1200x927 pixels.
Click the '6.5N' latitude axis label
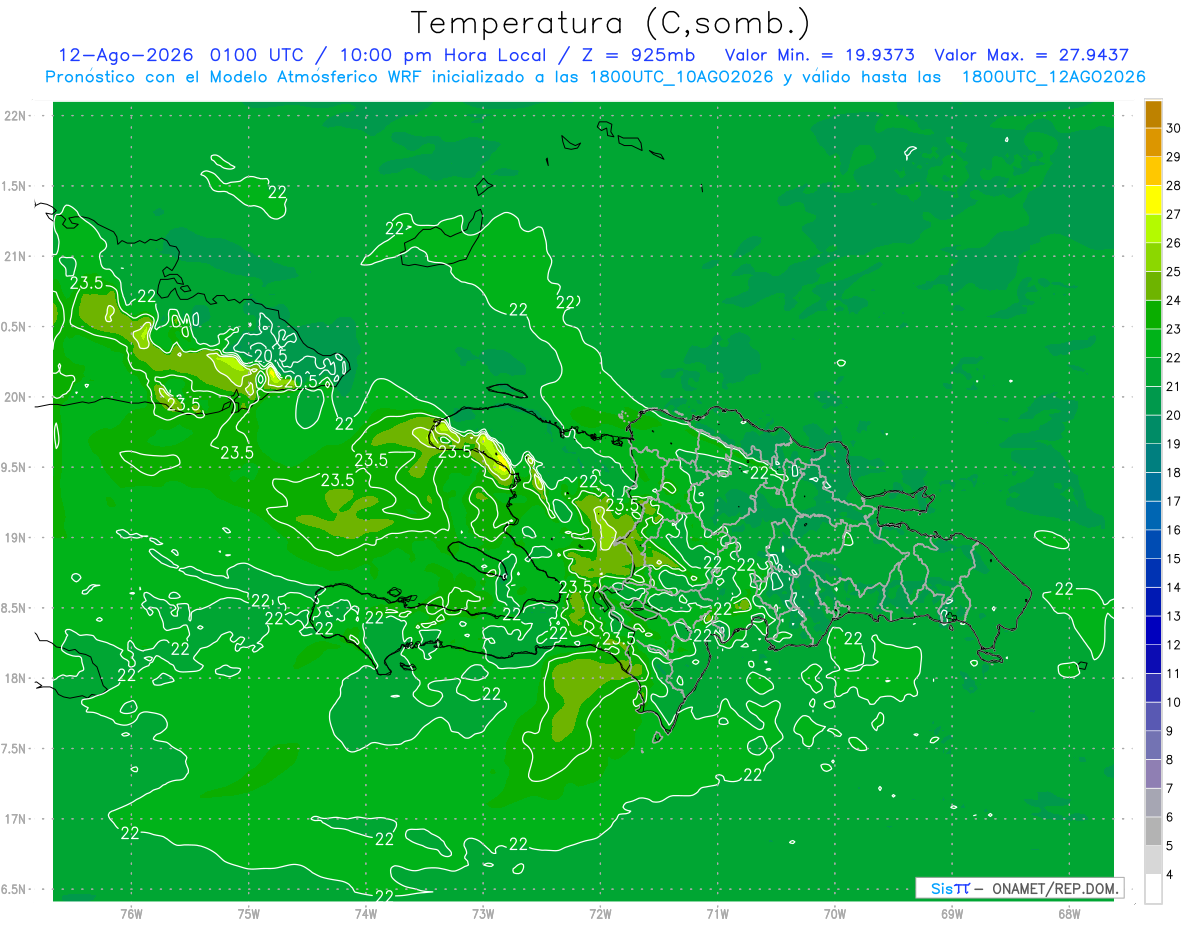tap(15, 889)
